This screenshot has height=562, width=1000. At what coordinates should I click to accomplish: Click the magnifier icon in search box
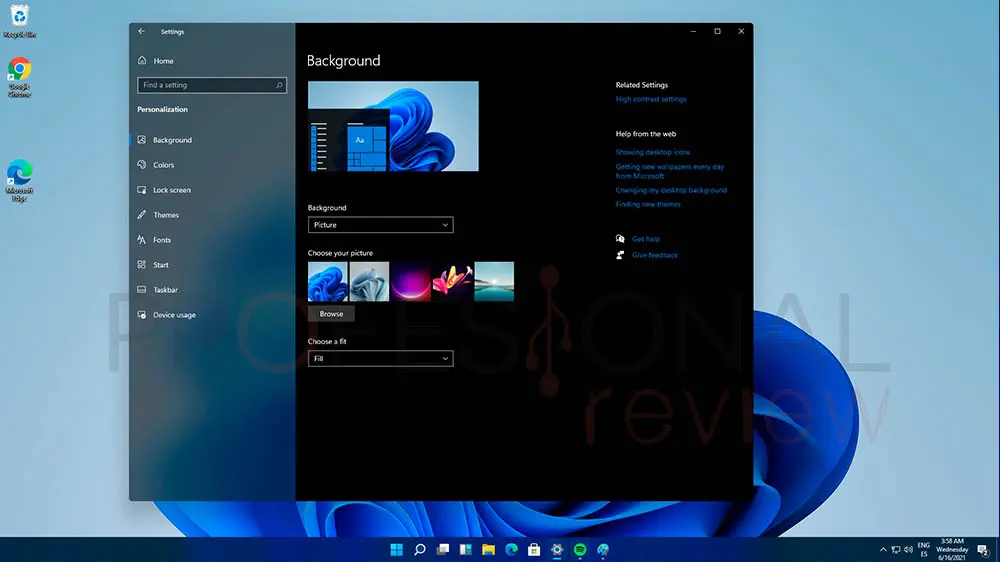[x=279, y=85]
